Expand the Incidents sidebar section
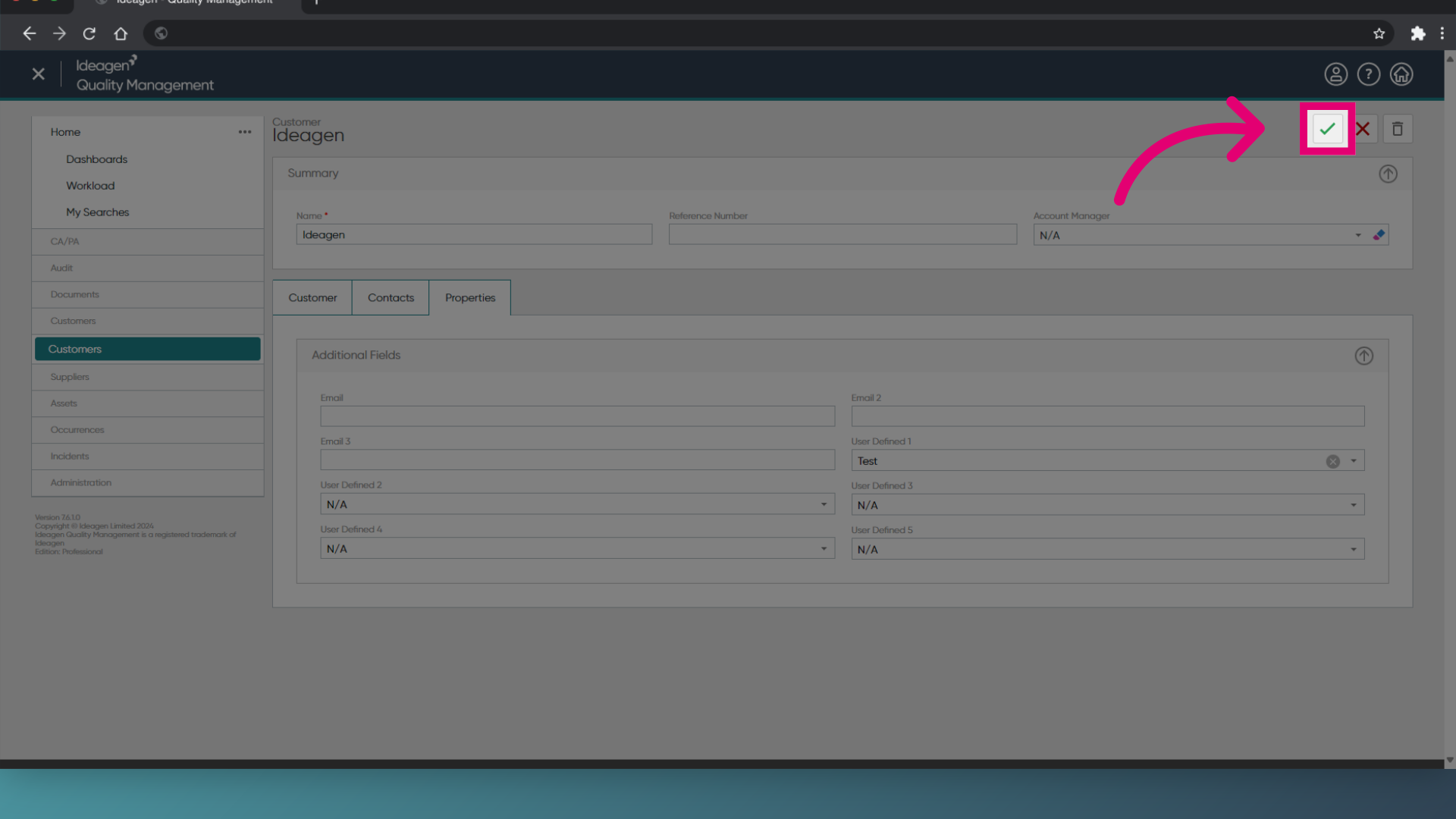The height and width of the screenshot is (819, 1456). tap(148, 457)
